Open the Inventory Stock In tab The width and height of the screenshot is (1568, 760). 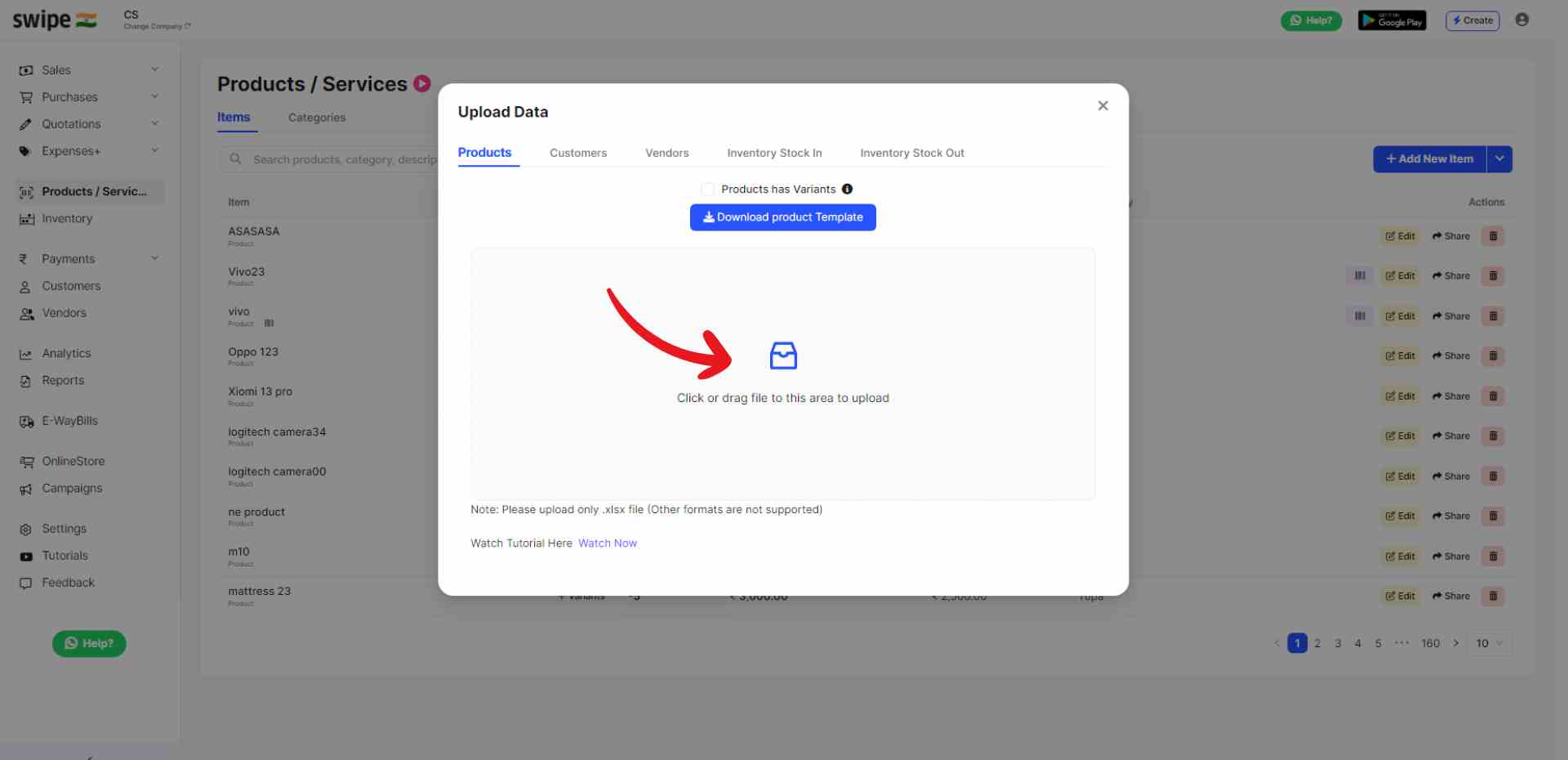point(774,153)
